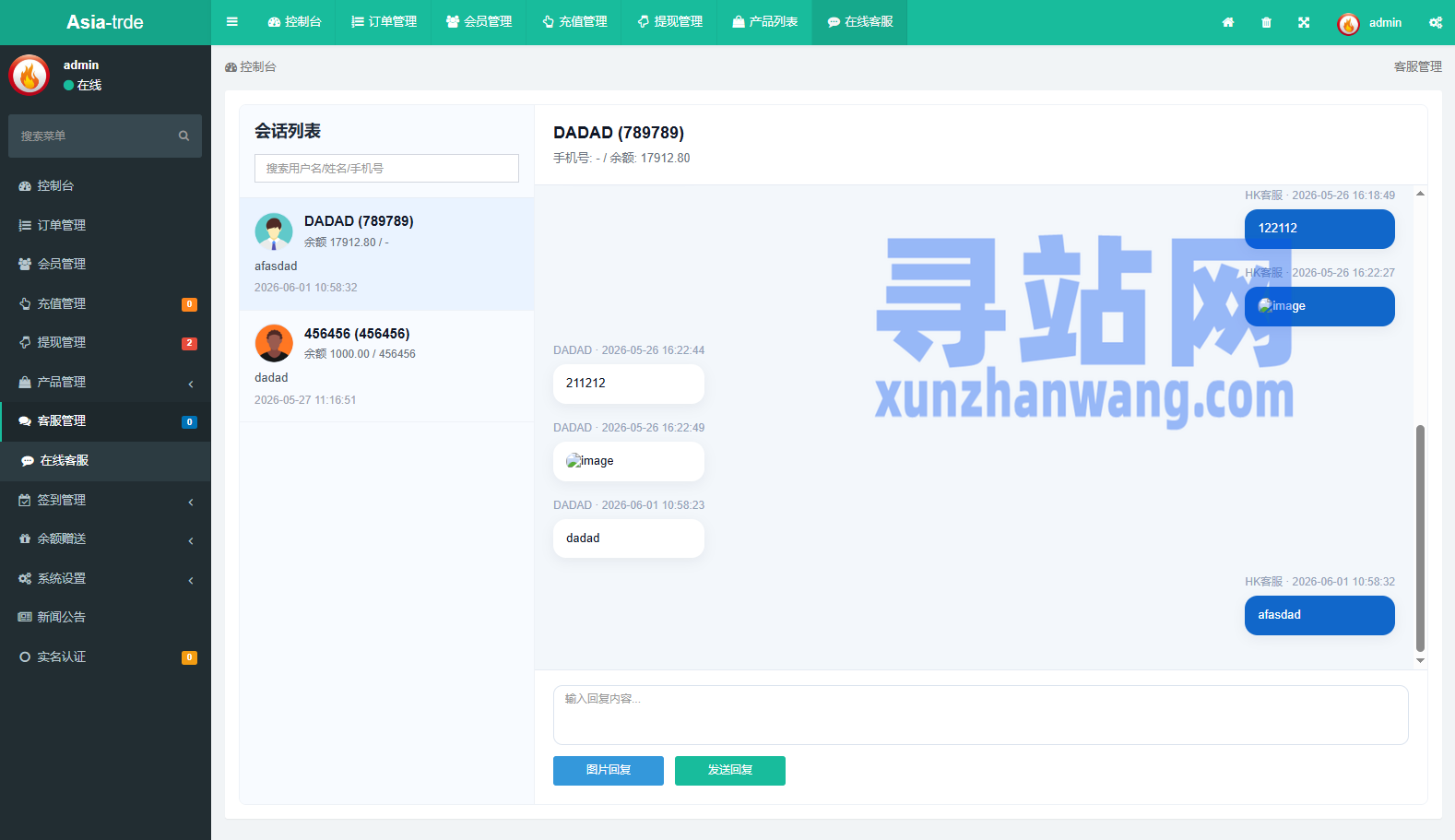Screen dimensions: 1455x840
Task: Toggle fullscreen with the expand icon
Action: point(1304,22)
